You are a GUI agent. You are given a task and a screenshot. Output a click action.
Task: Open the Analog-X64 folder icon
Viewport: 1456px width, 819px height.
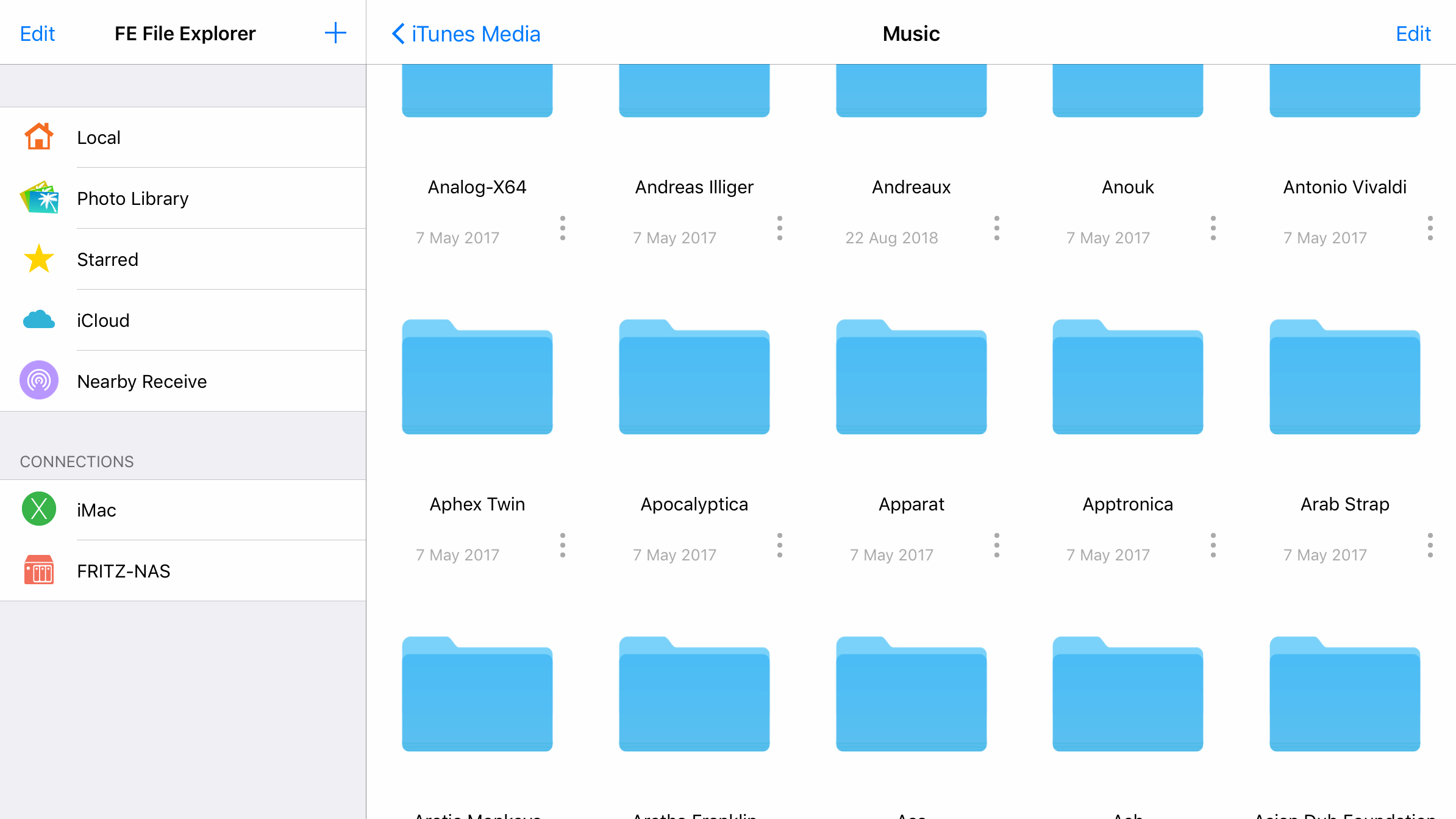coord(477,90)
